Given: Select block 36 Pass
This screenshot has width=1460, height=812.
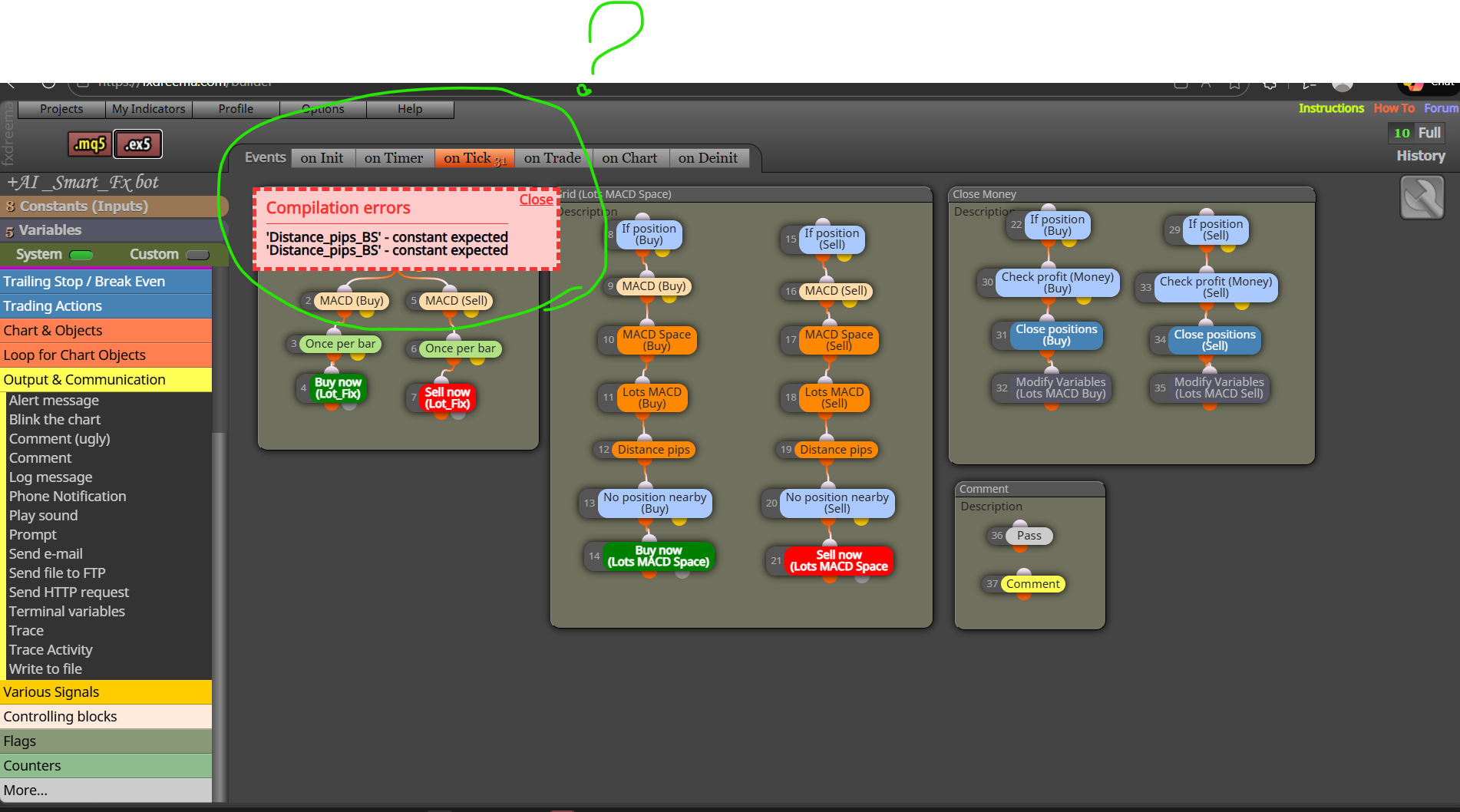Looking at the screenshot, I should pyautogui.click(x=1029, y=536).
